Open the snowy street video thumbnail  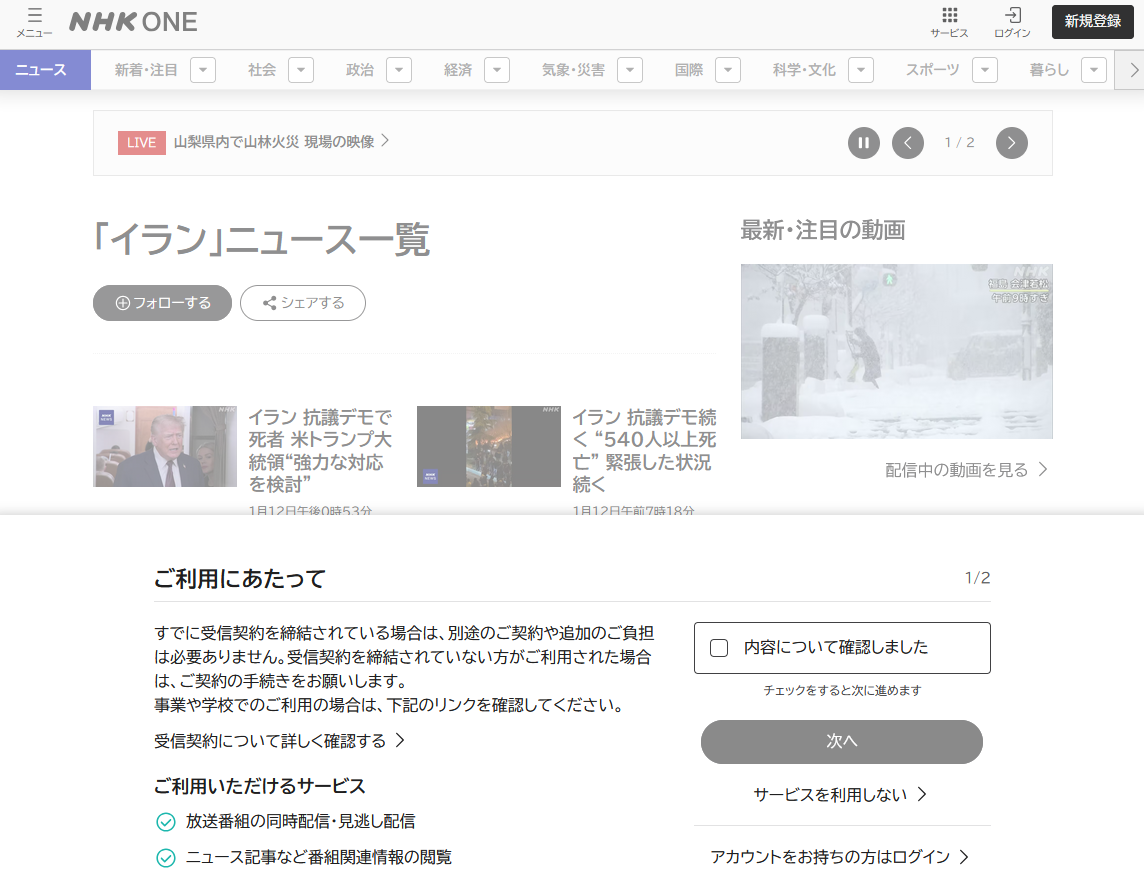[x=896, y=351]
